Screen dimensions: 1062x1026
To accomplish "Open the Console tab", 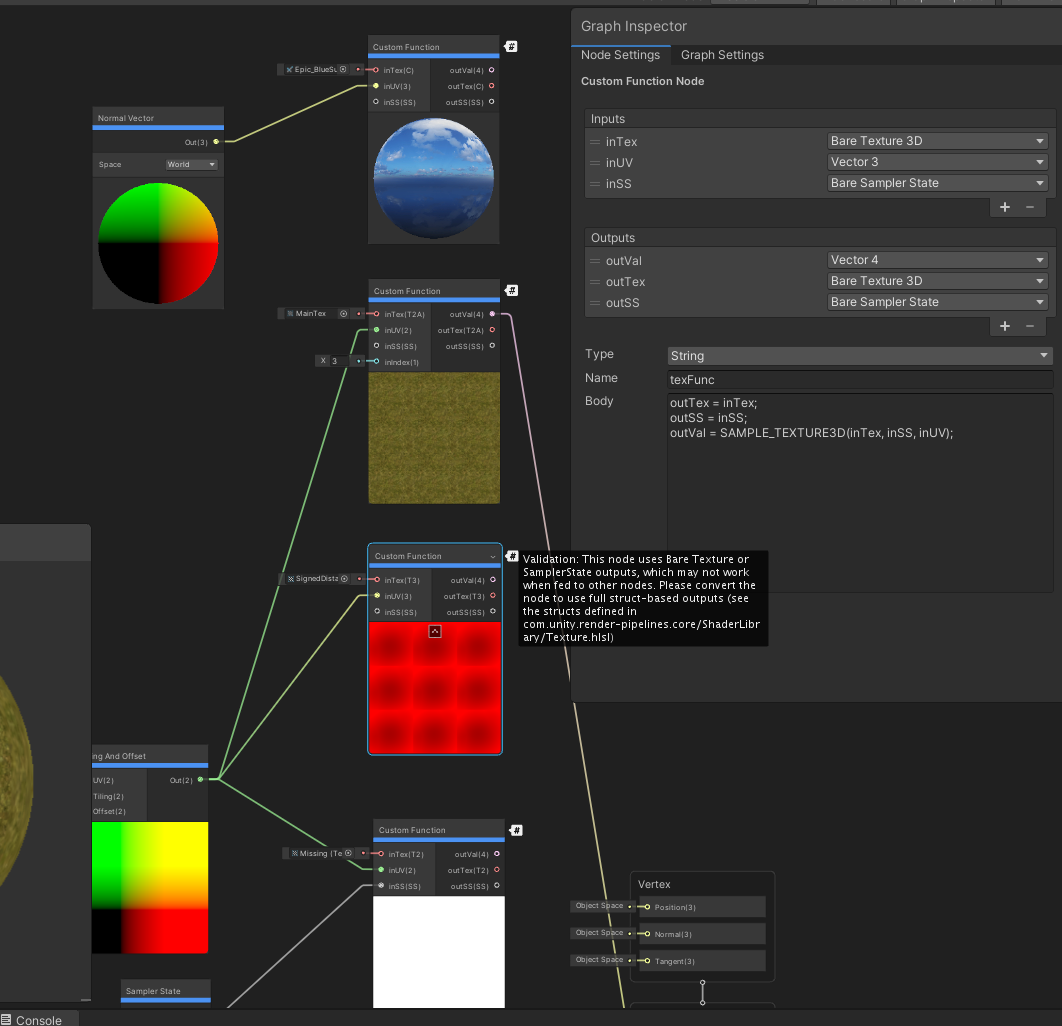I will coord(39,1019).
